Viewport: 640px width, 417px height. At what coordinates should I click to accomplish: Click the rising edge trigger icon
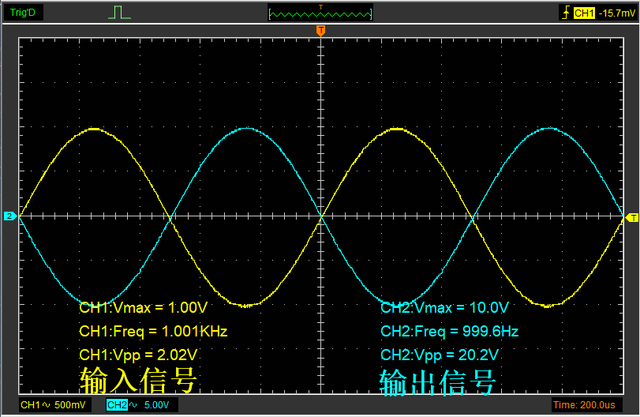point(568,12)
